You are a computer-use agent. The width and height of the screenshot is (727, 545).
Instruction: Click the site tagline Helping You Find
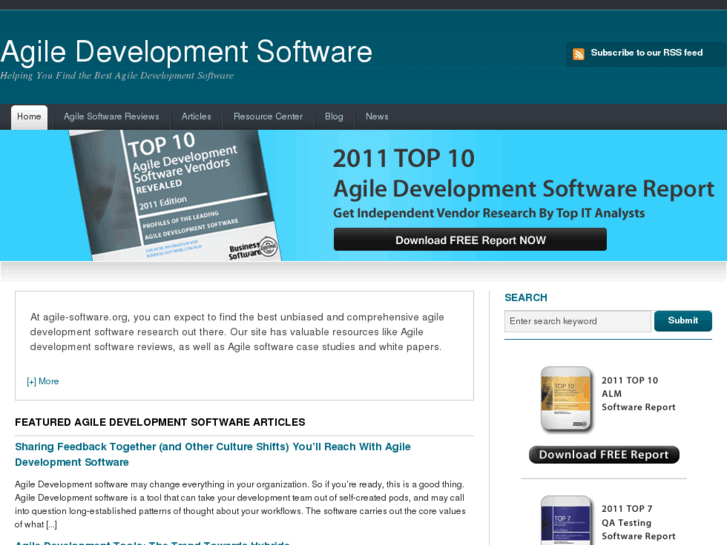pos(117,76)
